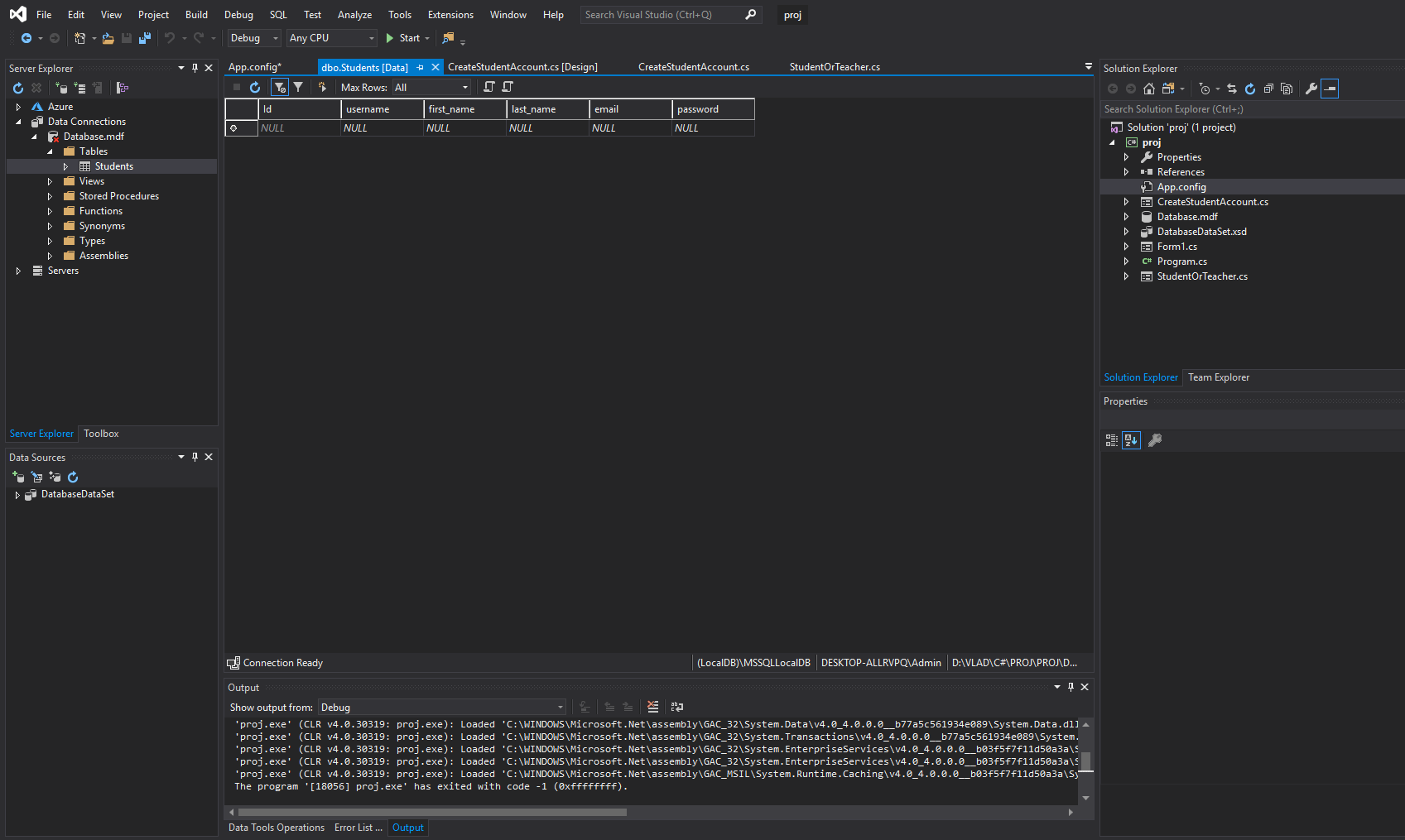The height and width of the screenshot is (840, 1405).
Task: Click the Output horizontal scrollbar right arrow
Action: (1071, 813)
